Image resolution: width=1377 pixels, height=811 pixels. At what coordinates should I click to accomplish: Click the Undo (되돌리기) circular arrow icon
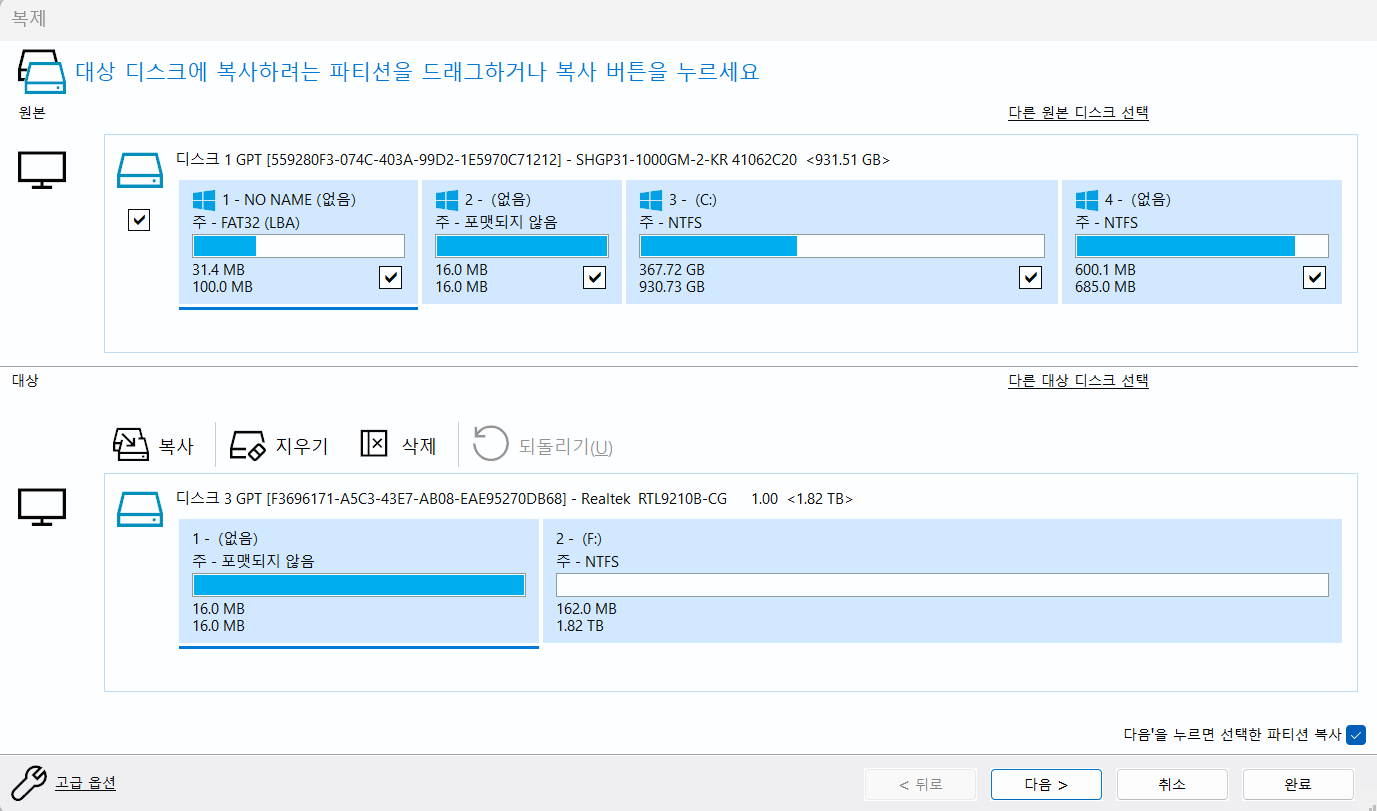(x=491, y=444)
